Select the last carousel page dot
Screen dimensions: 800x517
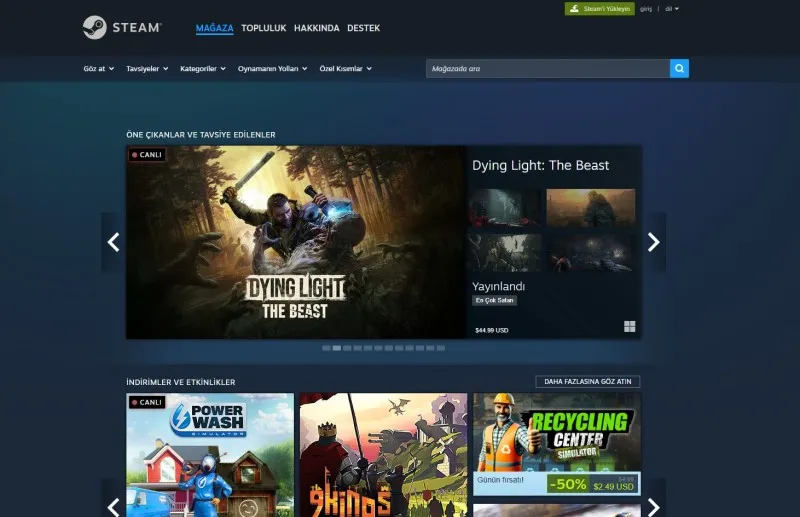(441, 348)
